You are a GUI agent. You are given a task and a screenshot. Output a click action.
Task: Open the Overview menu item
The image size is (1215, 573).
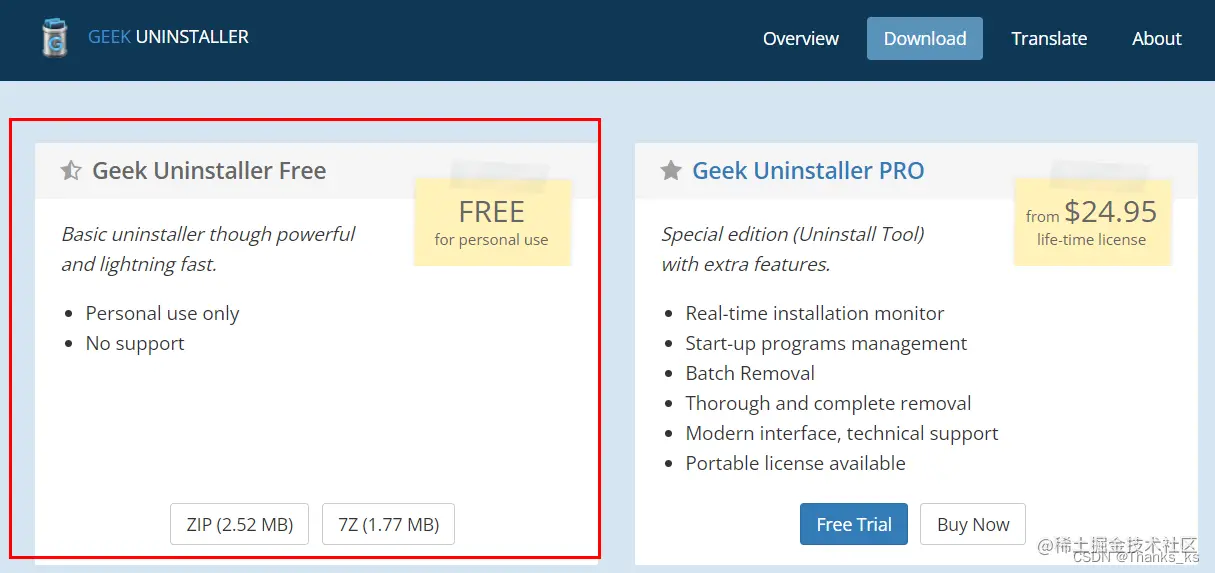tap(801, 38)
